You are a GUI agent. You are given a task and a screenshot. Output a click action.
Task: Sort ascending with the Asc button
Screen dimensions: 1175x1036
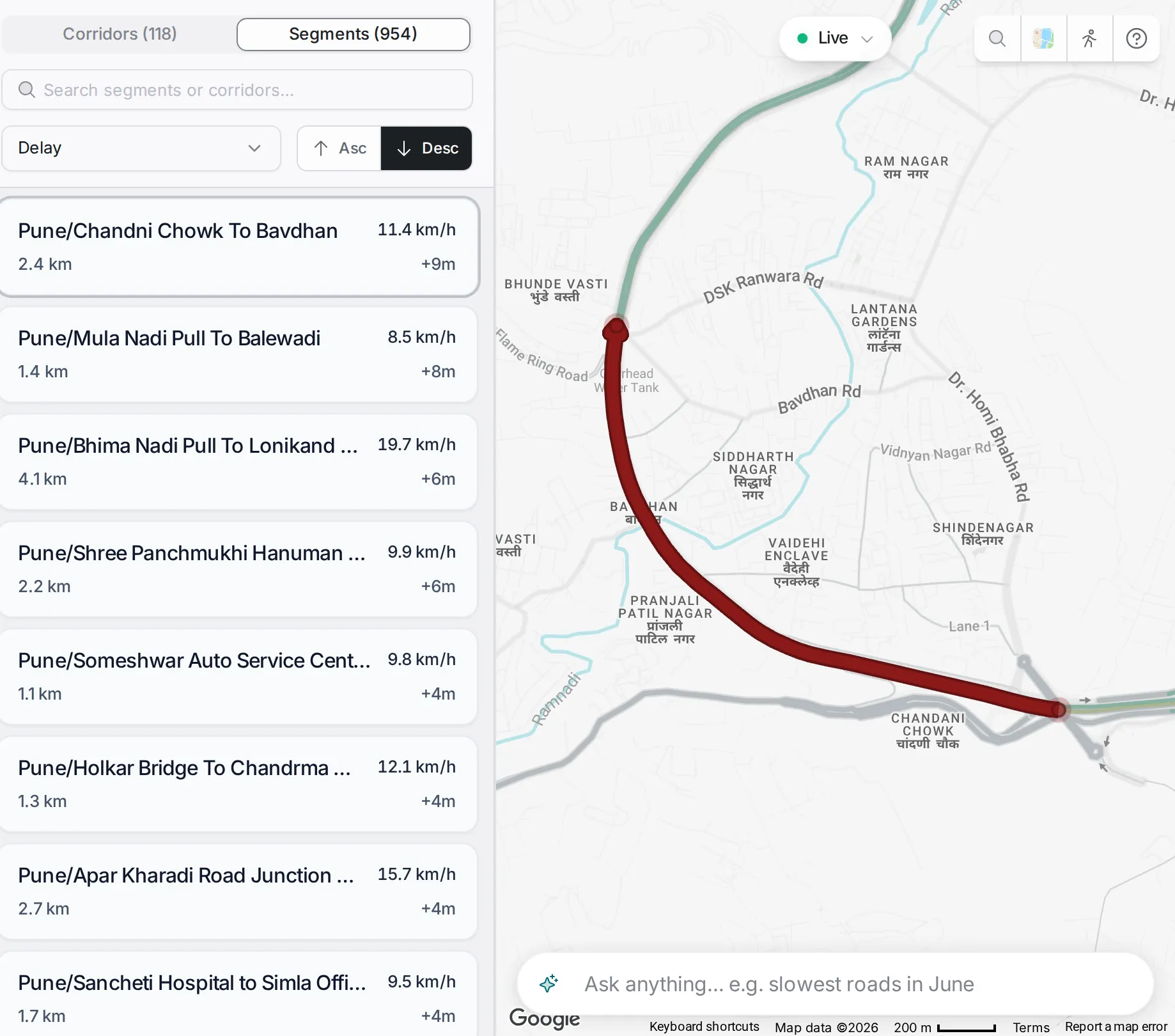coord(339,148)
